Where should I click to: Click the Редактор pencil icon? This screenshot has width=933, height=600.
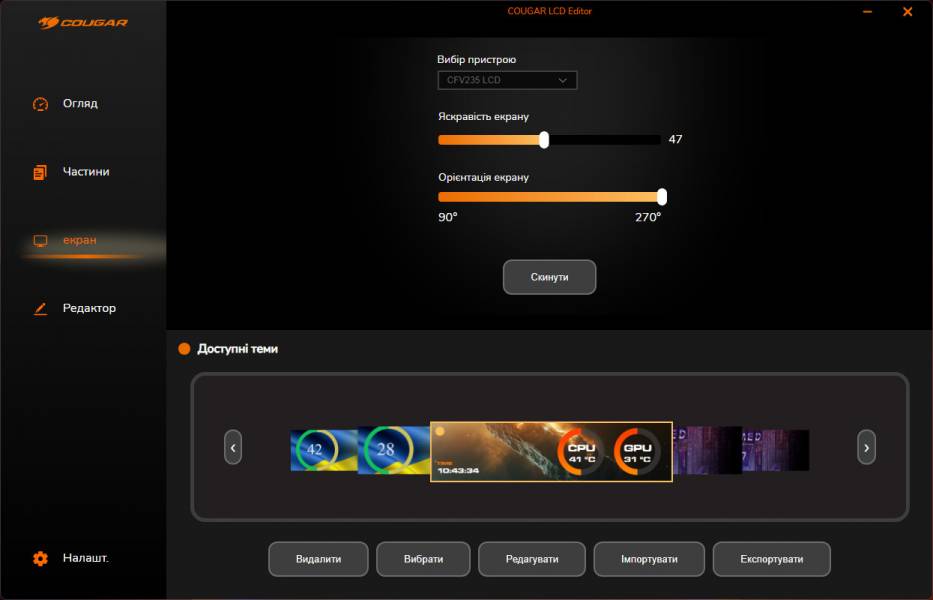click(40, 309)
